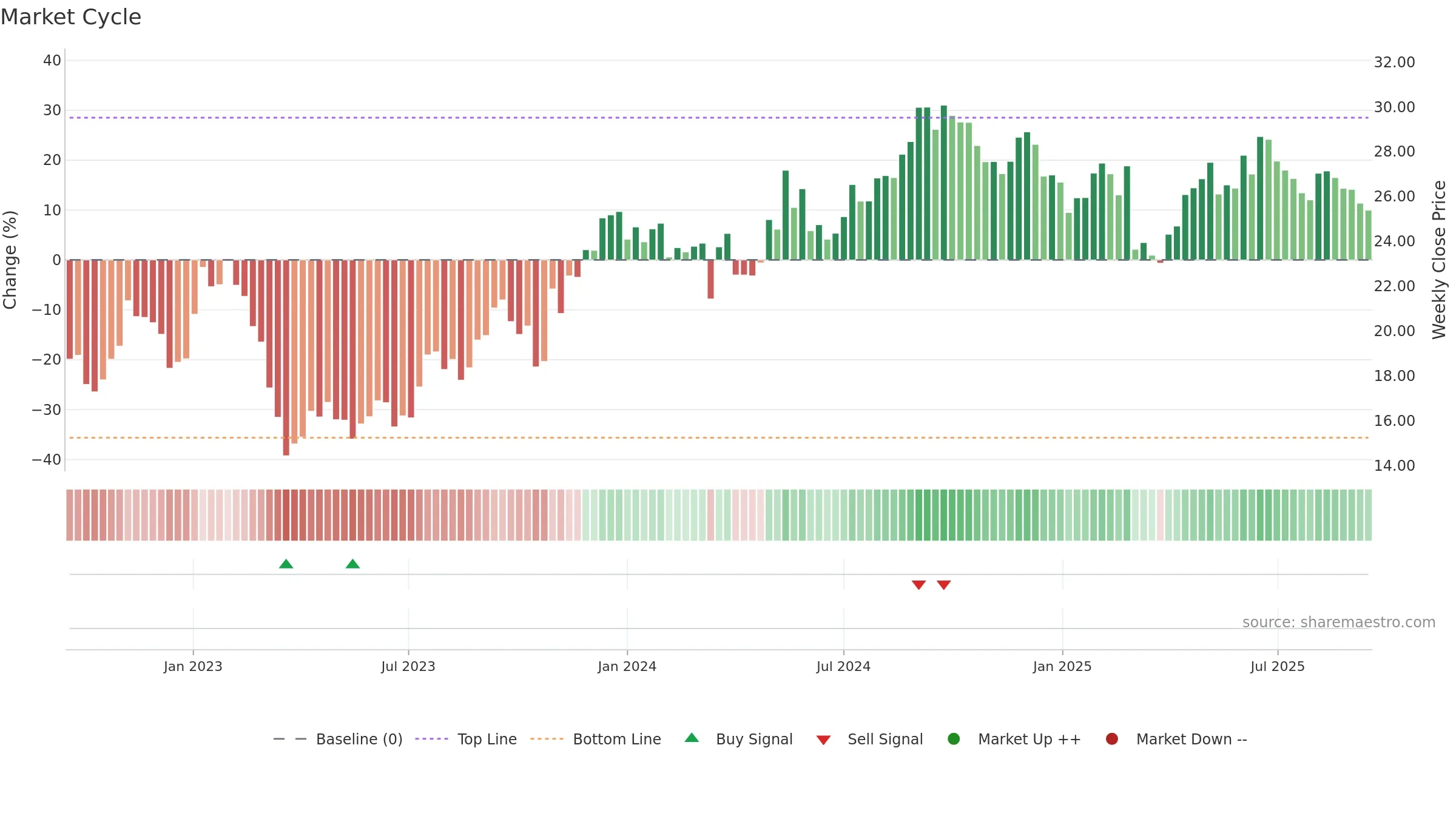Toggle the Buy Signal legend entry
The image size is (1456, 819).
coord(738,739)
